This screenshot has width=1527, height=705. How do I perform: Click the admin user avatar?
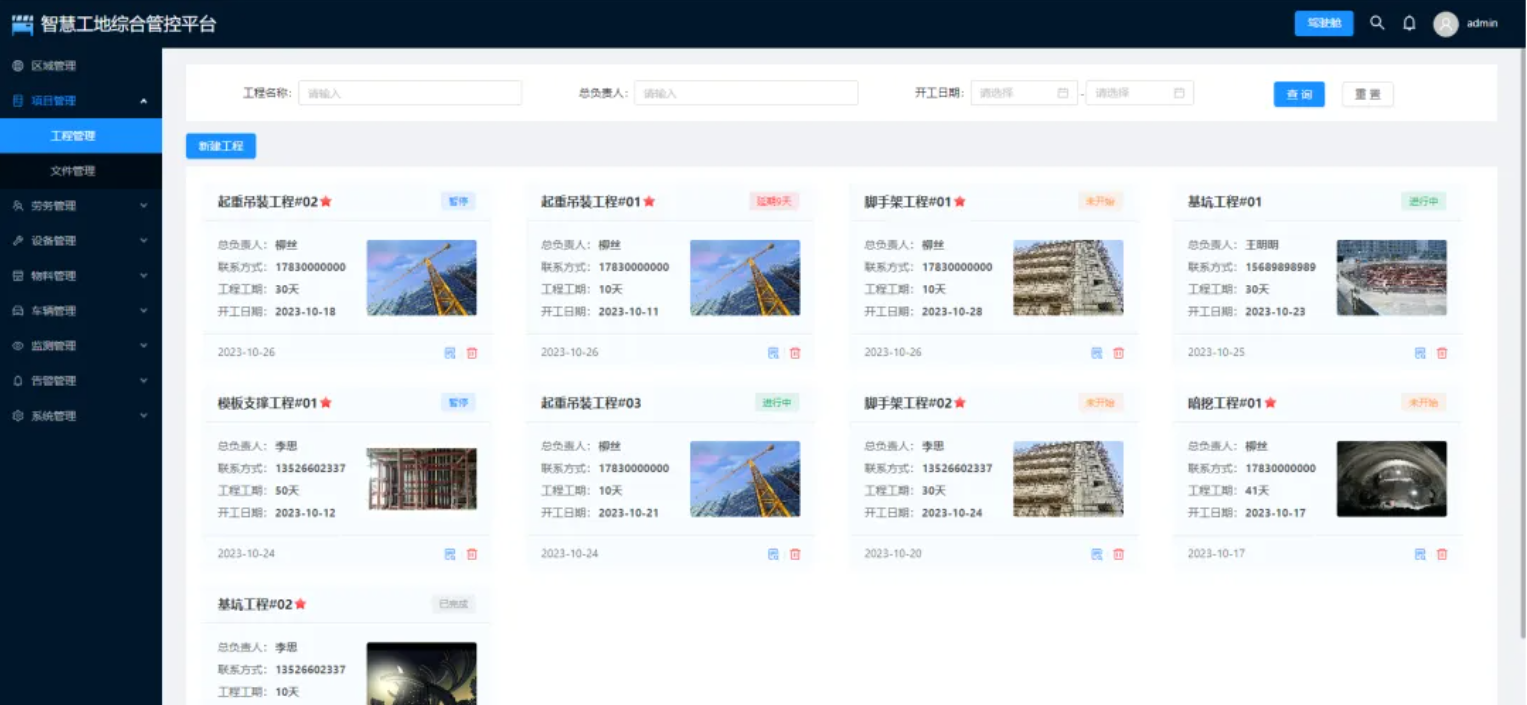1445,24
